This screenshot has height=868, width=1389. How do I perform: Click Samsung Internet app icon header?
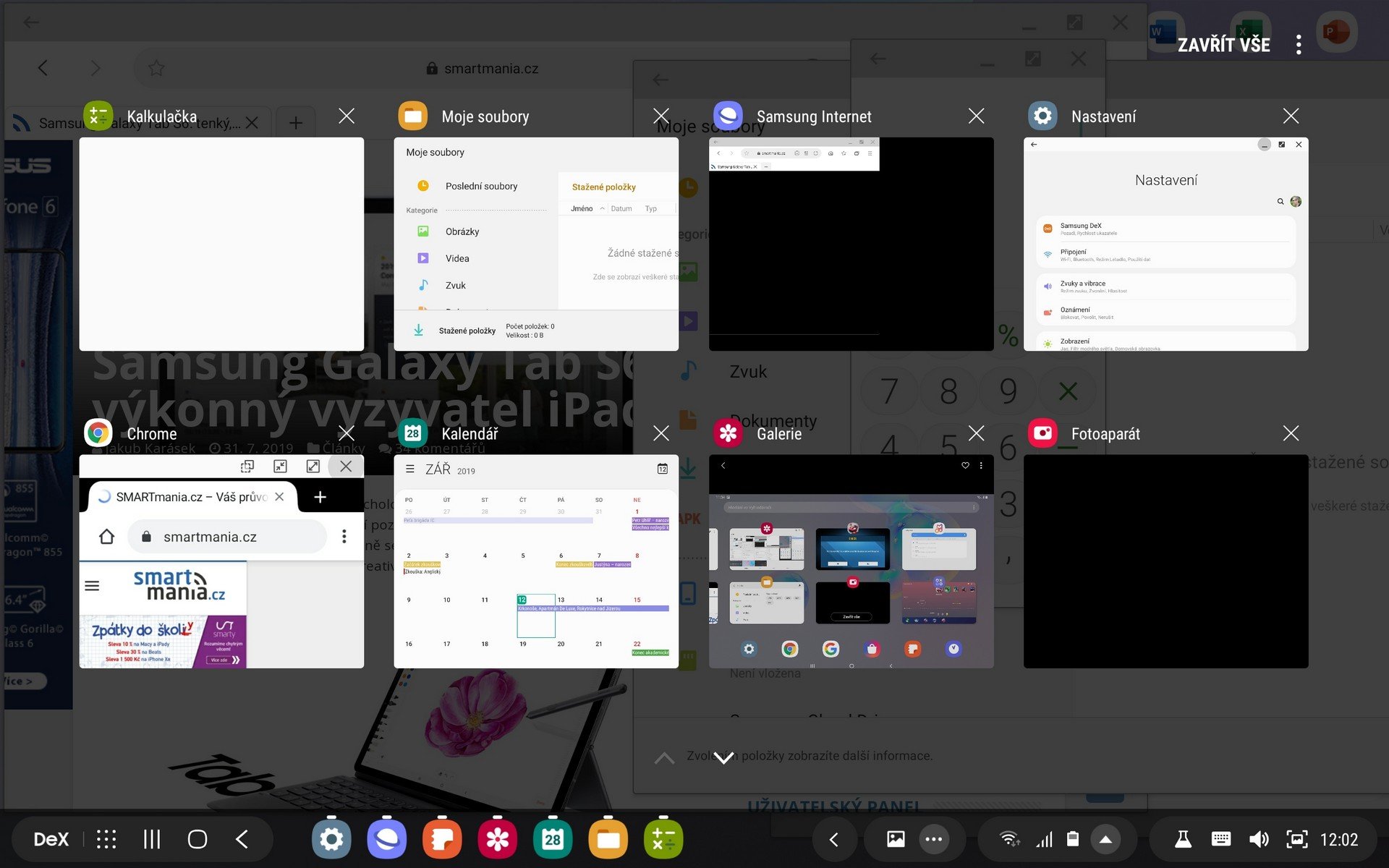point(728,116)
